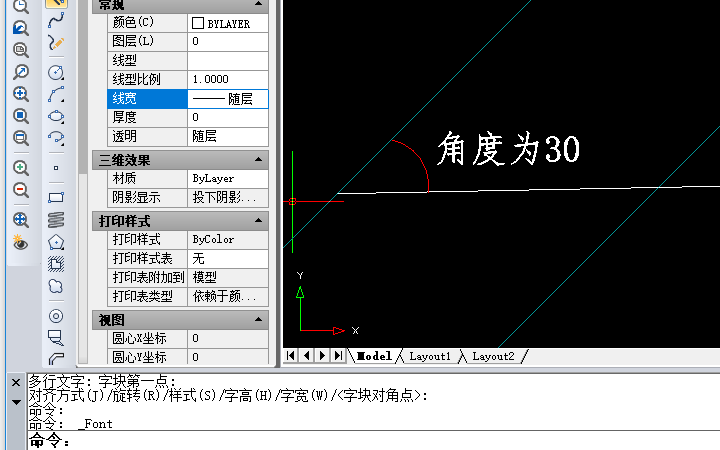Choose the Elliptical Arc tool
Screen dimensions: 720x450
tap(56, 138)
